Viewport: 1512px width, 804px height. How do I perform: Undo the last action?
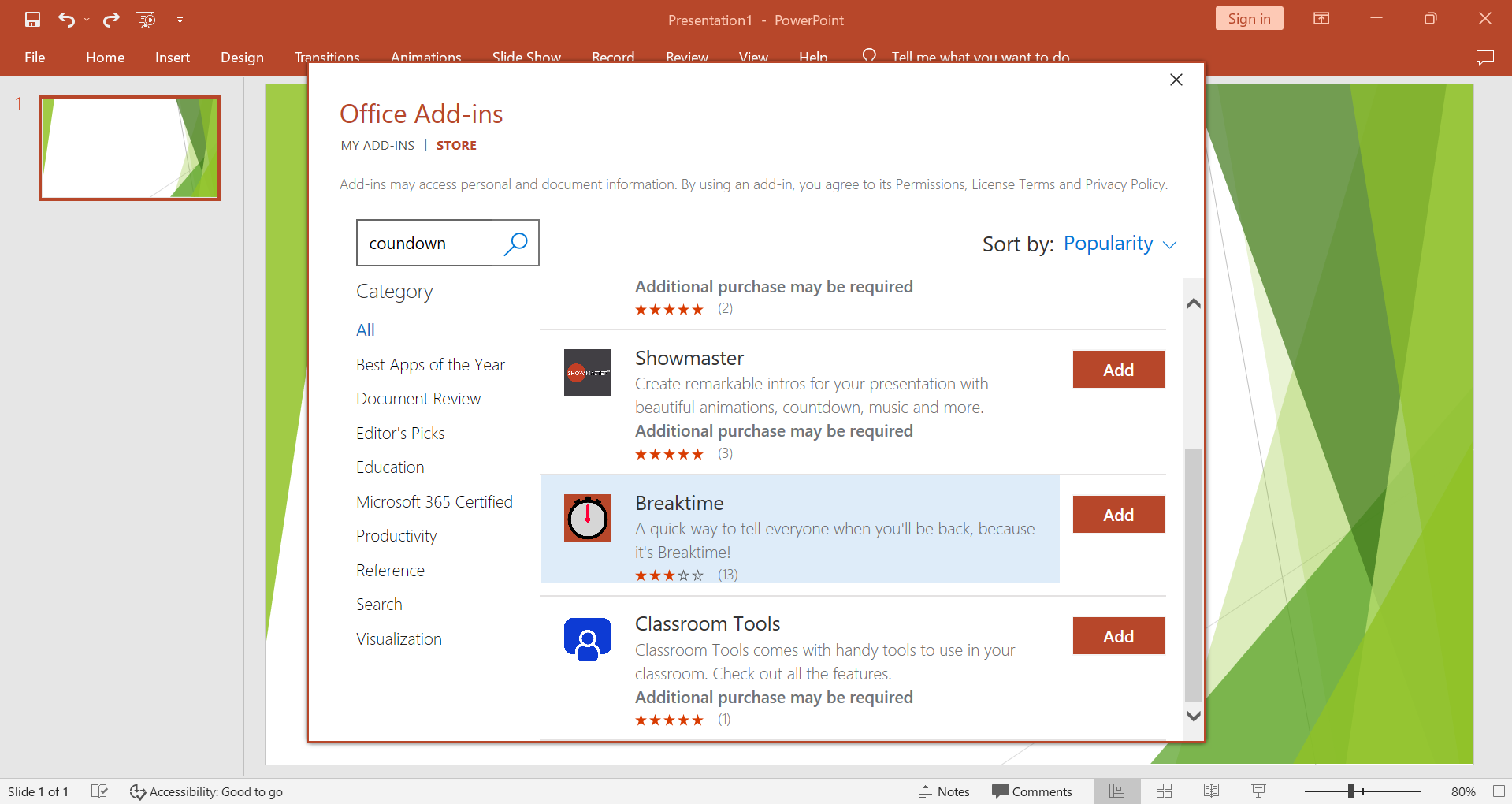66,20
